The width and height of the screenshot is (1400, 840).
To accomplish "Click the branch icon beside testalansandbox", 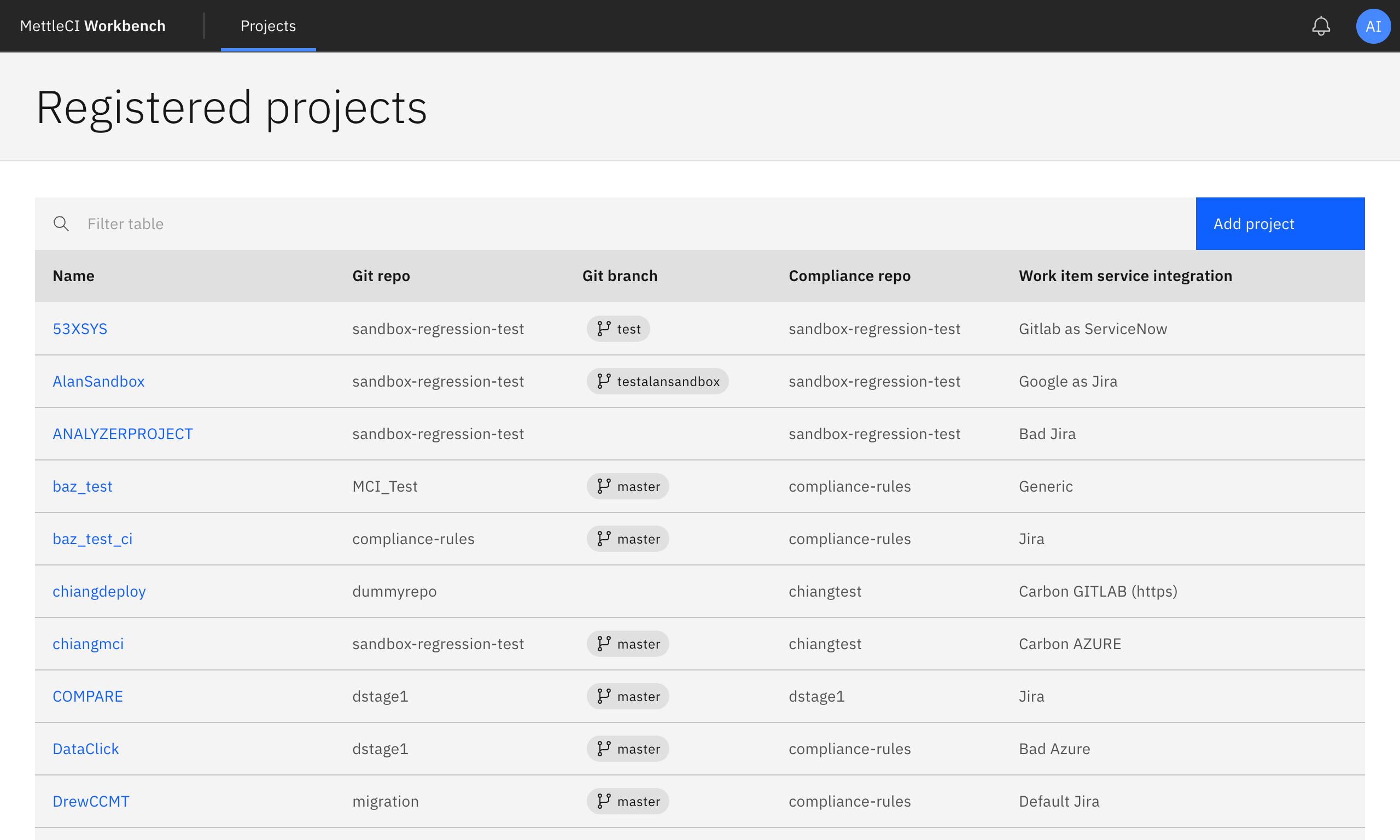I will coord(603,381).
